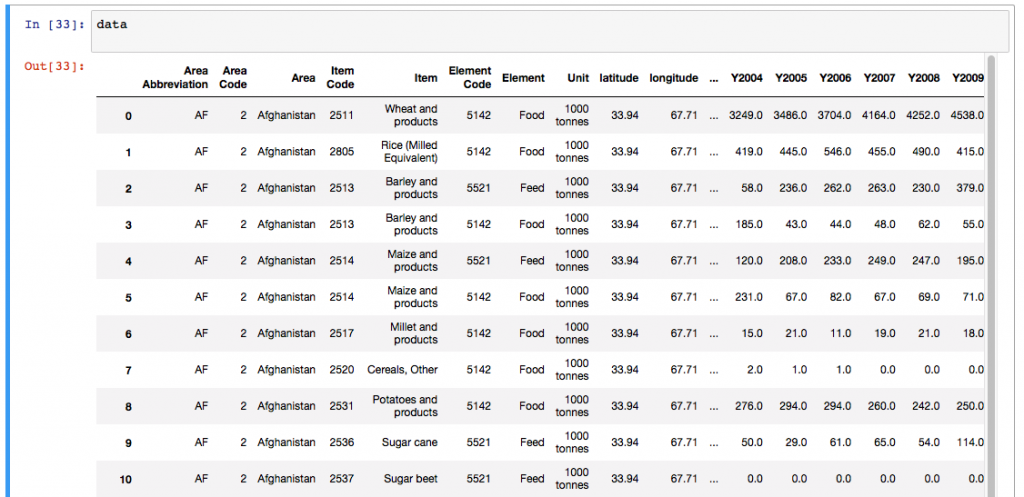Click the 'Rice (Milled Equivalent)' item cell

(x=409, y=152)
